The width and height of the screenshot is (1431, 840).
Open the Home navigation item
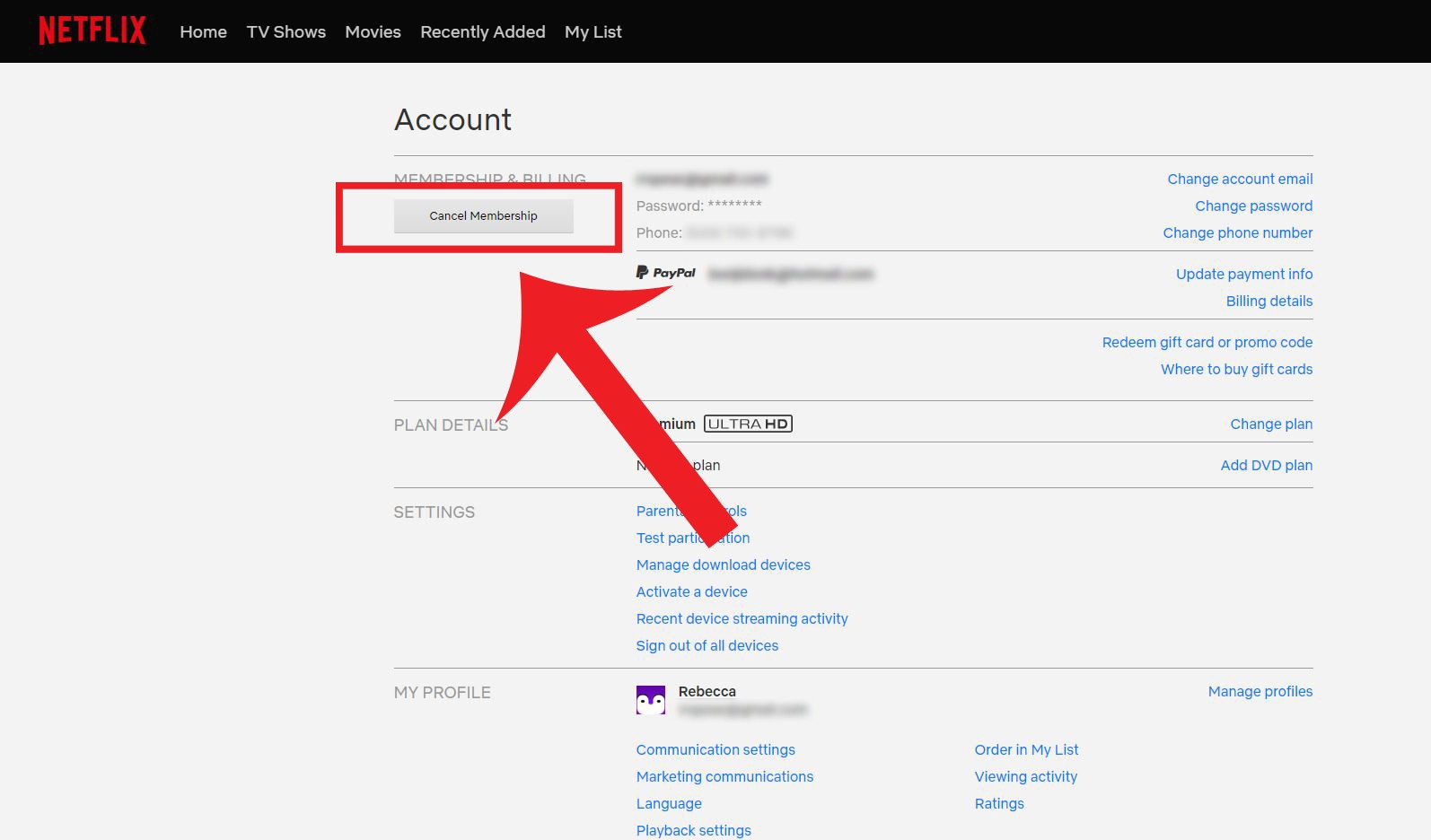pos(204,32)
